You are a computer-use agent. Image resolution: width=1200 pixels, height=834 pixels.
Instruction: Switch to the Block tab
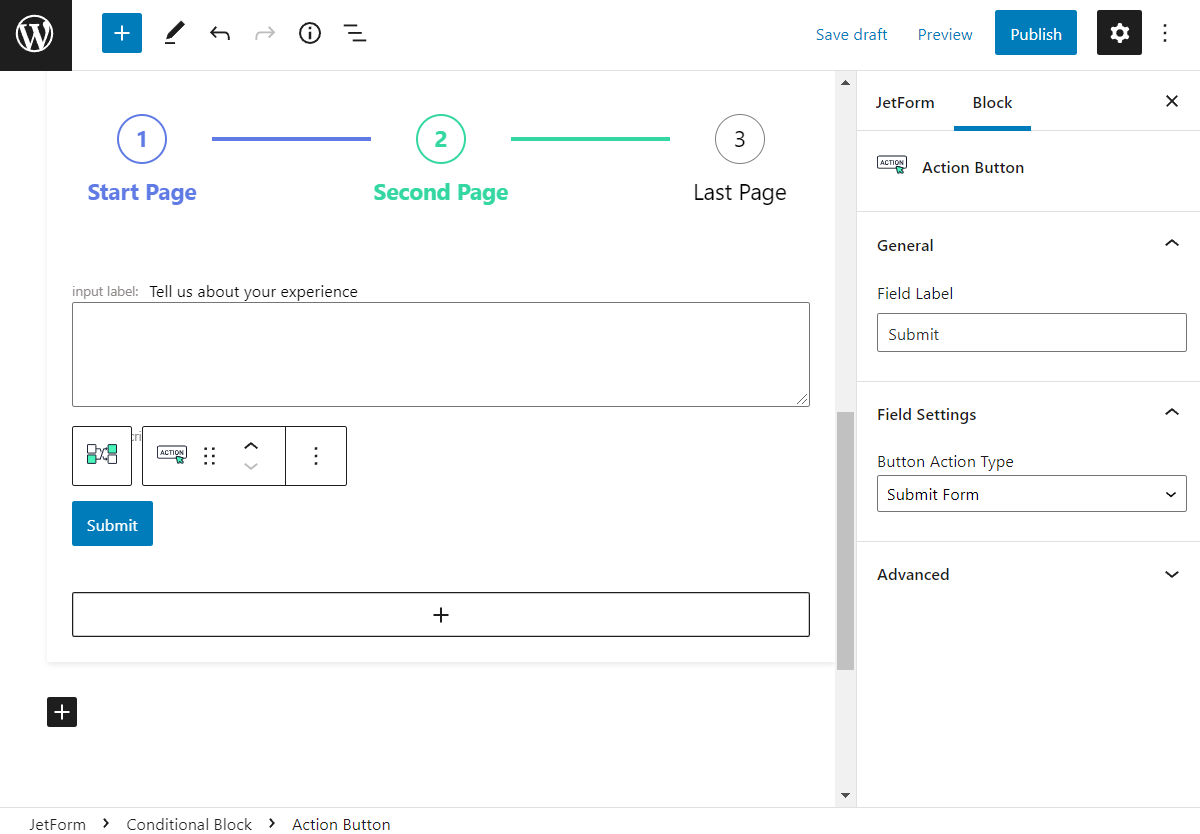point(992,102)
